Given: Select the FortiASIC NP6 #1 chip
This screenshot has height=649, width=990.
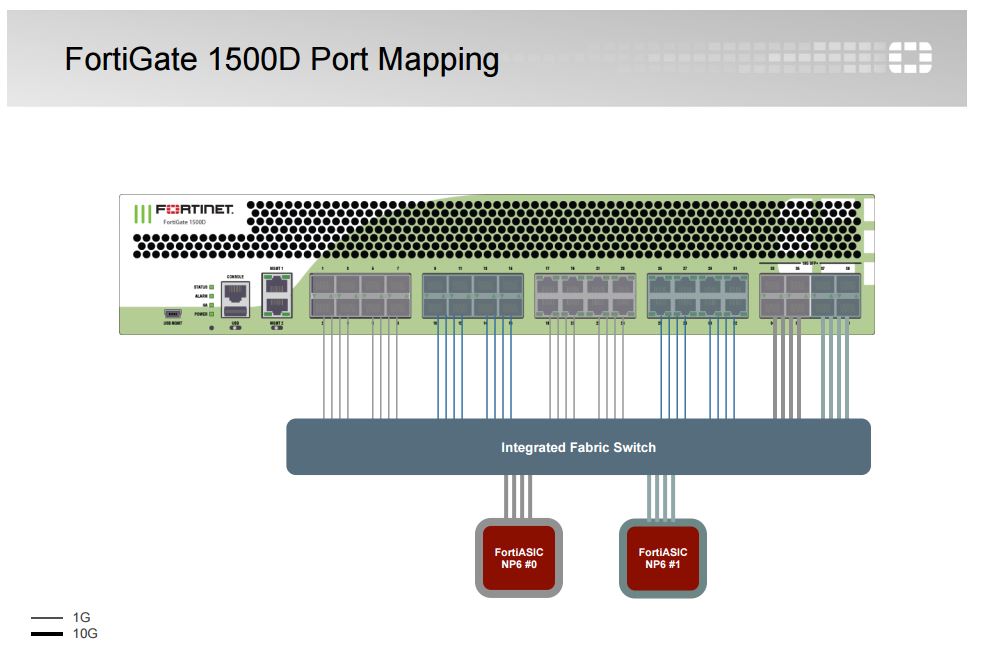Looking at the screenshot, I should coord(662,558).
